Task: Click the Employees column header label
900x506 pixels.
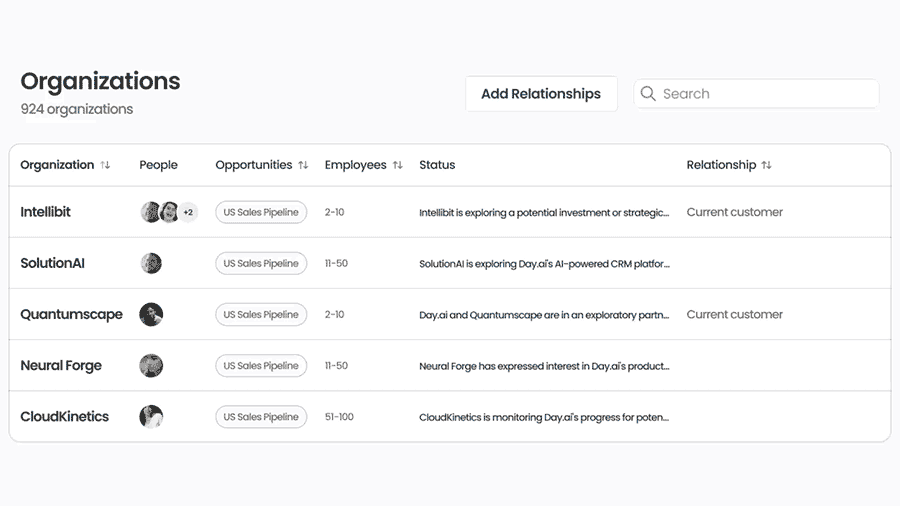Action: [355, 165]
